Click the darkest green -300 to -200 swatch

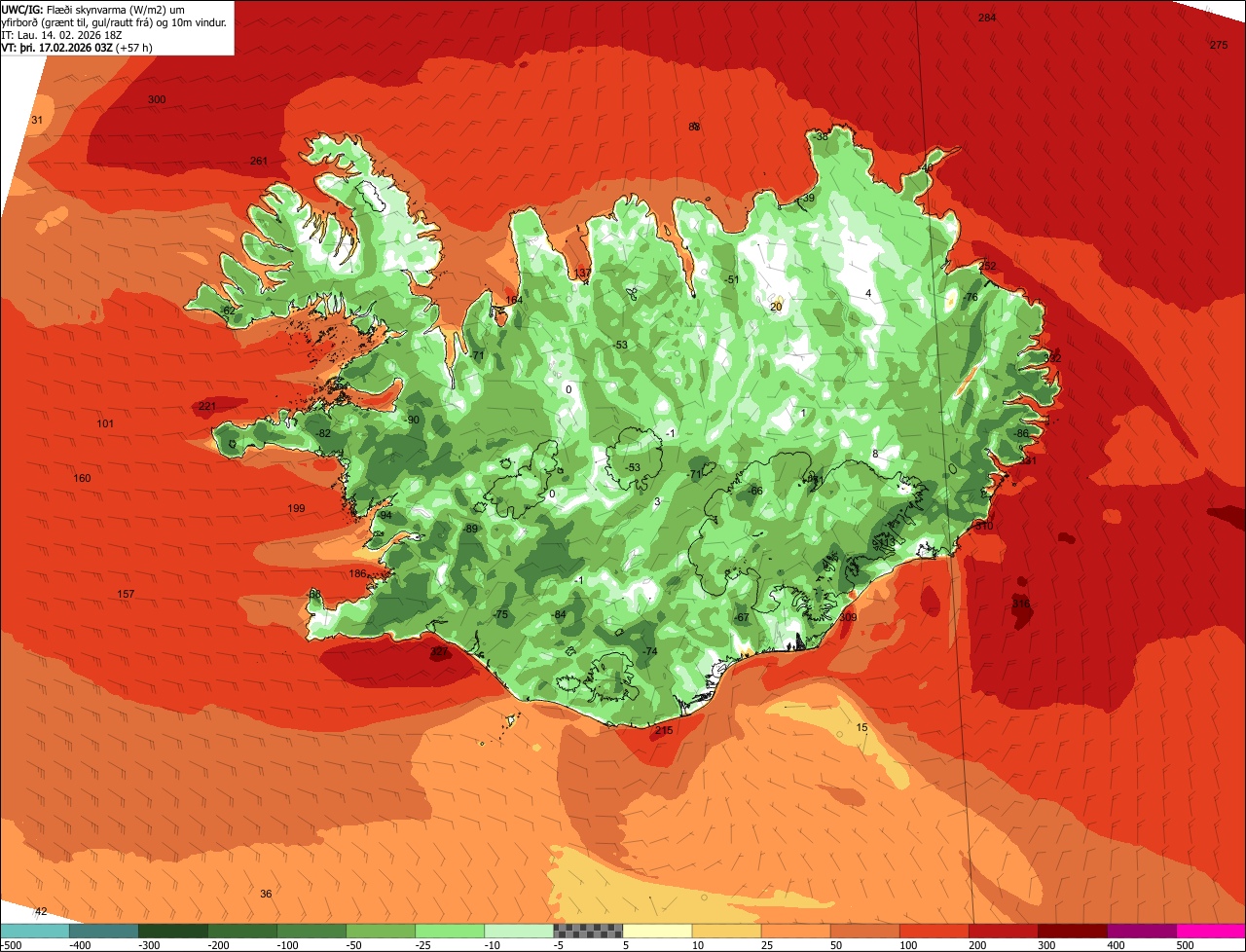172,931
